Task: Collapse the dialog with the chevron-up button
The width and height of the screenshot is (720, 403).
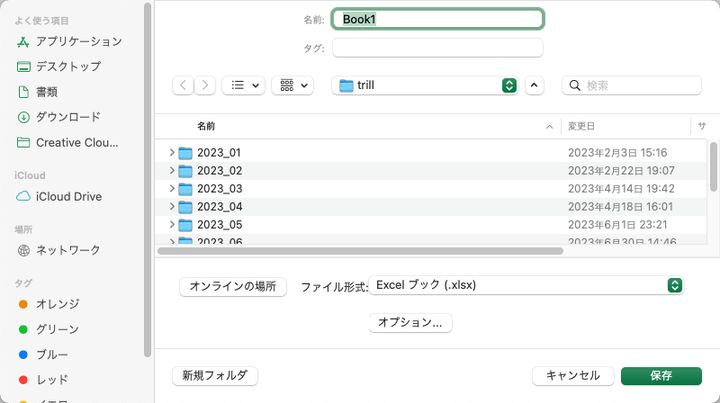Action: (x=534, y=86)
